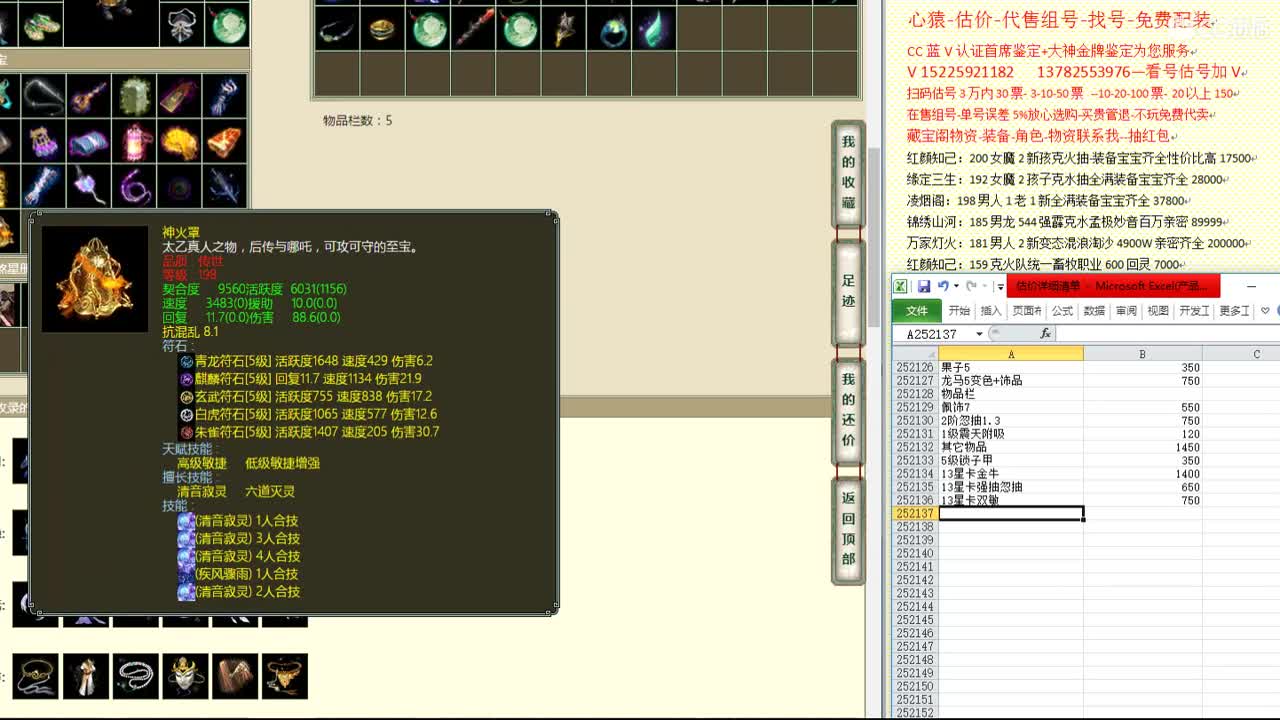
Task: Select the pink glowing lantern treasure icon
Action: coord(134,142)
